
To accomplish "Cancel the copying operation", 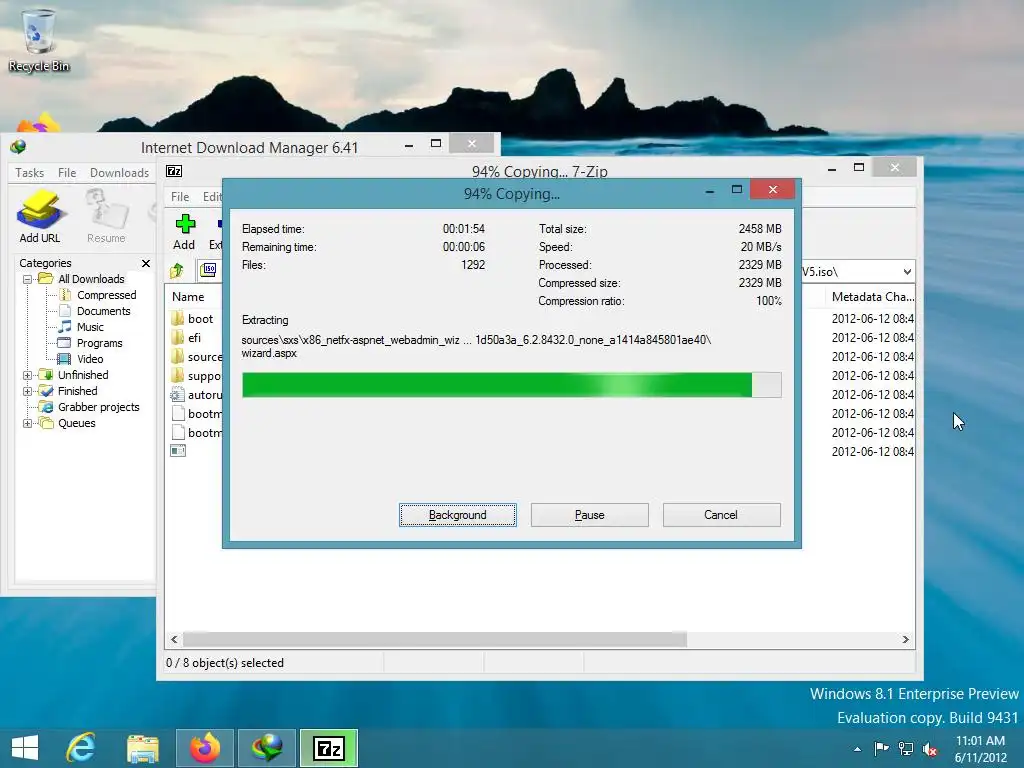I will point(722,515).
